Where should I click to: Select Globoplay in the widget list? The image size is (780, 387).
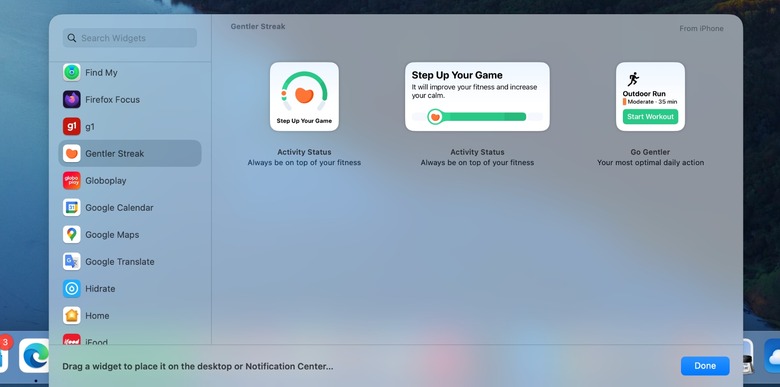(105, 181)
